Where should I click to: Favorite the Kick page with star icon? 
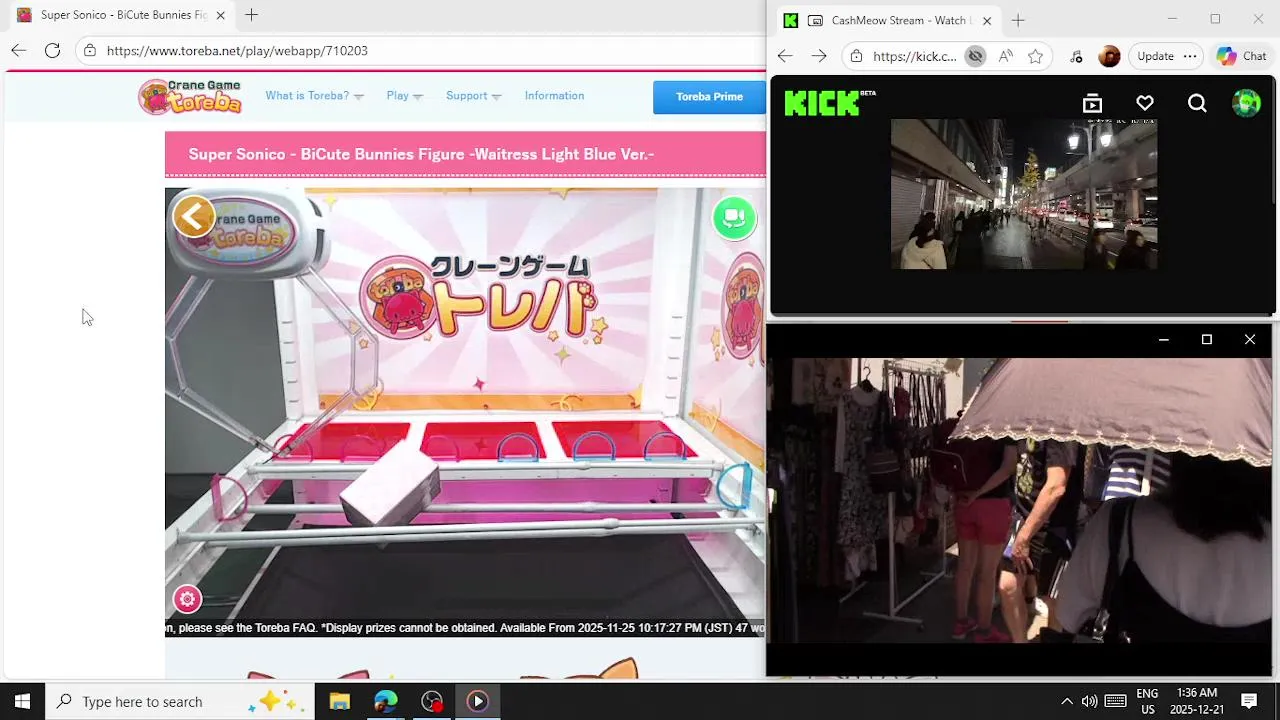[1035, 56]
